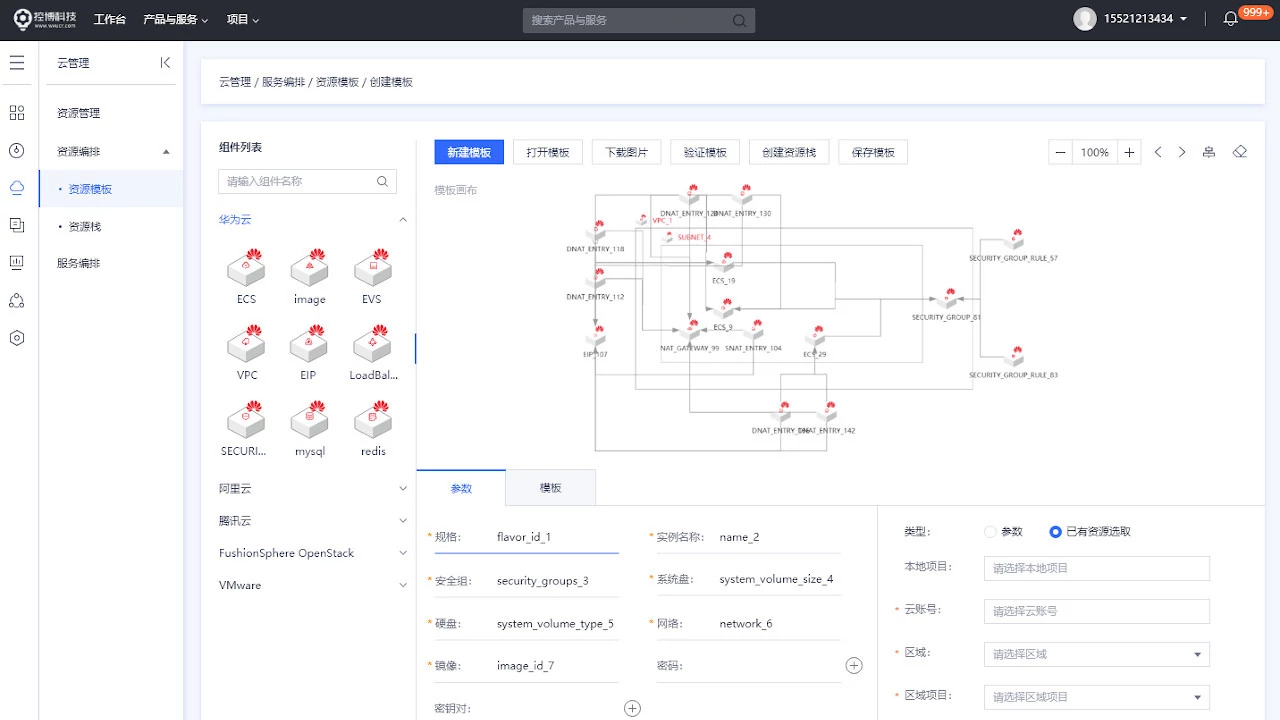The image size is (1280, 720).
Task: Click the undo left arrow icon
Action: [x=1158, y=152]
